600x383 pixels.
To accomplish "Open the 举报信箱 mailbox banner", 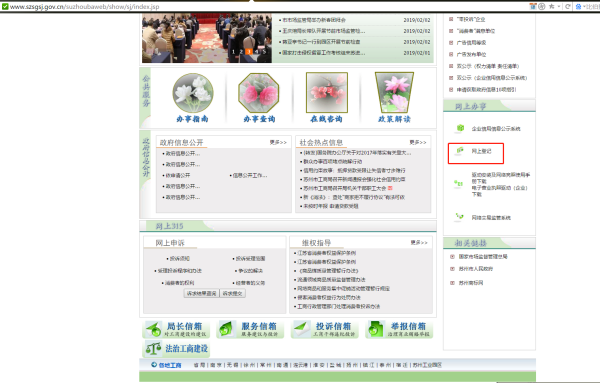I will point(399,329).
